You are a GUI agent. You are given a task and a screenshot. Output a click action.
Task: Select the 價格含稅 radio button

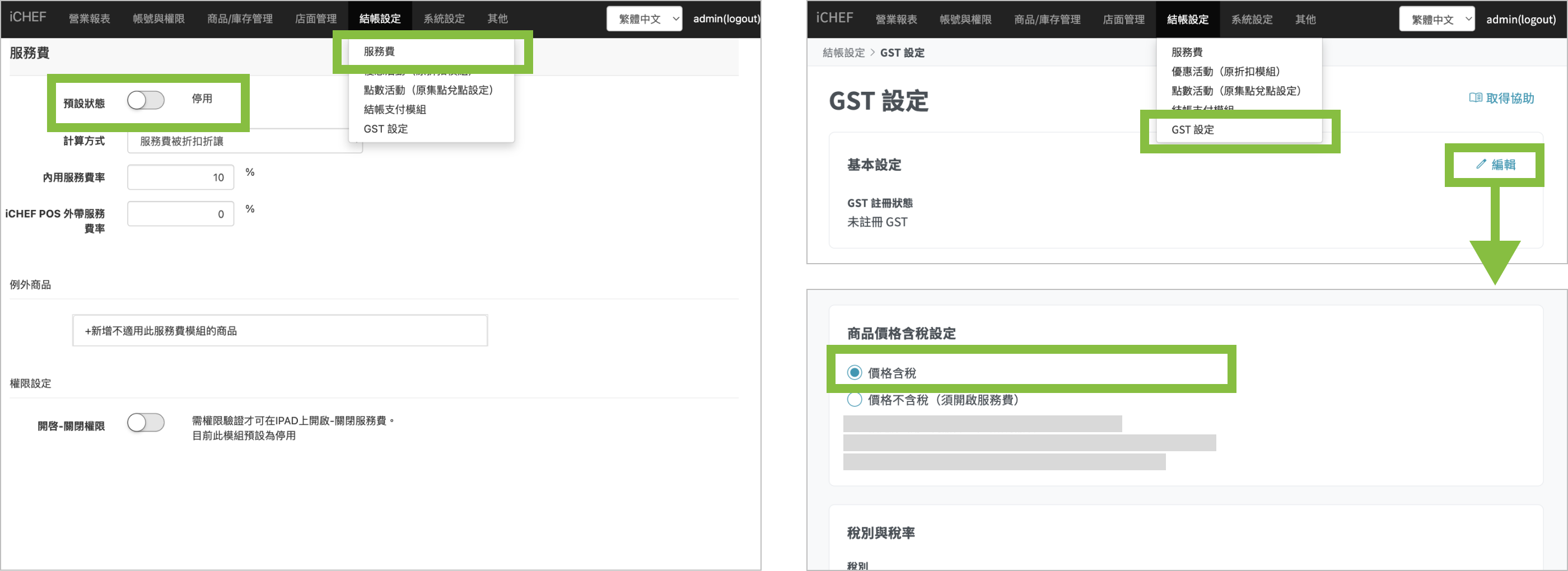point(855,373)
